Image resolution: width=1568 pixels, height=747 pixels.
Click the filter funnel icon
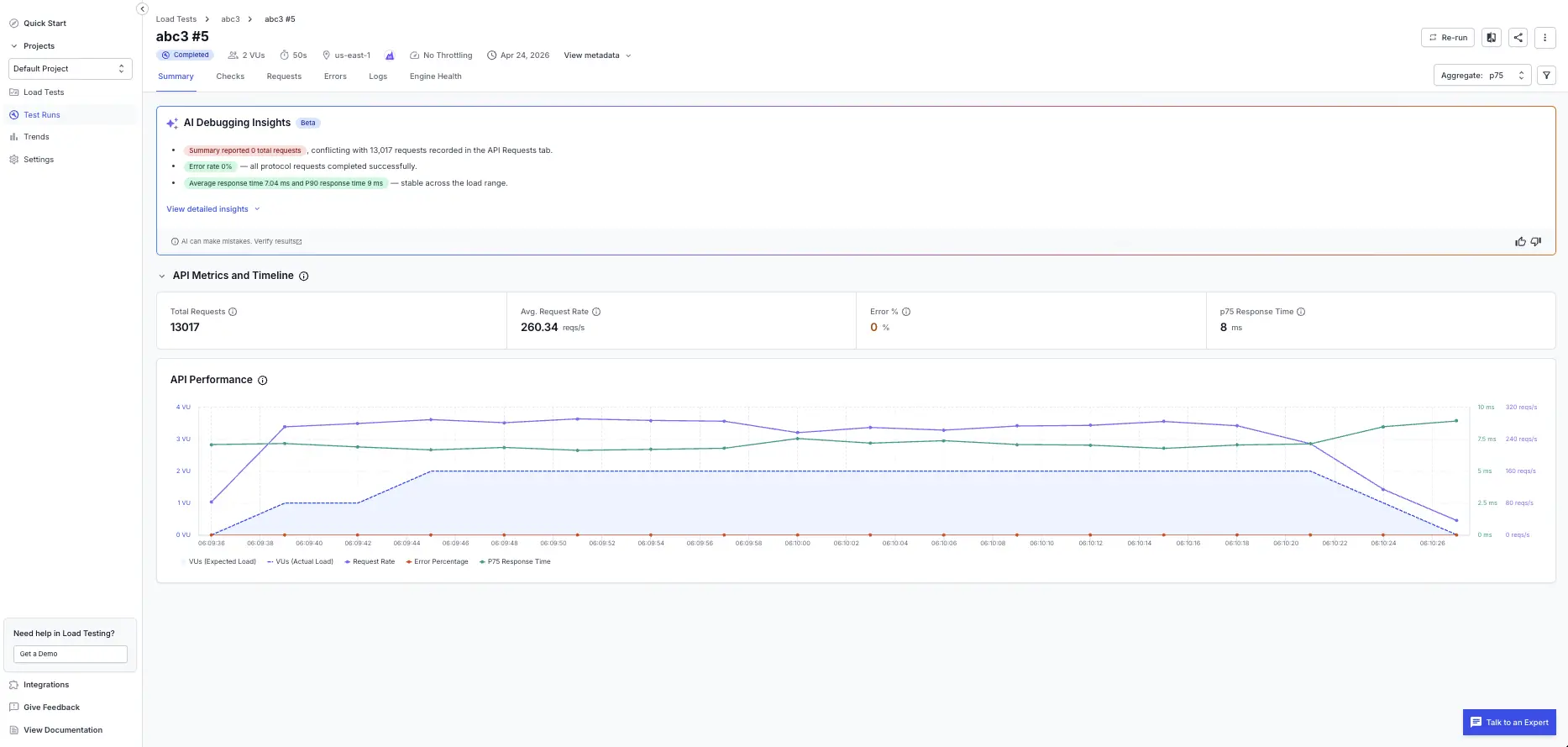tap(1546, 75)
